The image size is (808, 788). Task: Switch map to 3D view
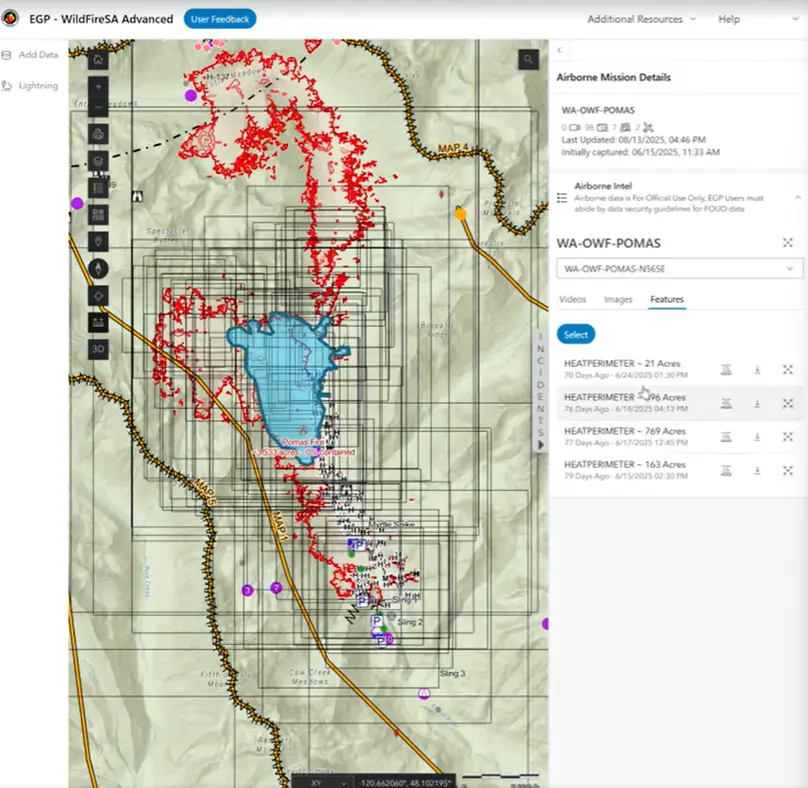(x=98, y=349)
